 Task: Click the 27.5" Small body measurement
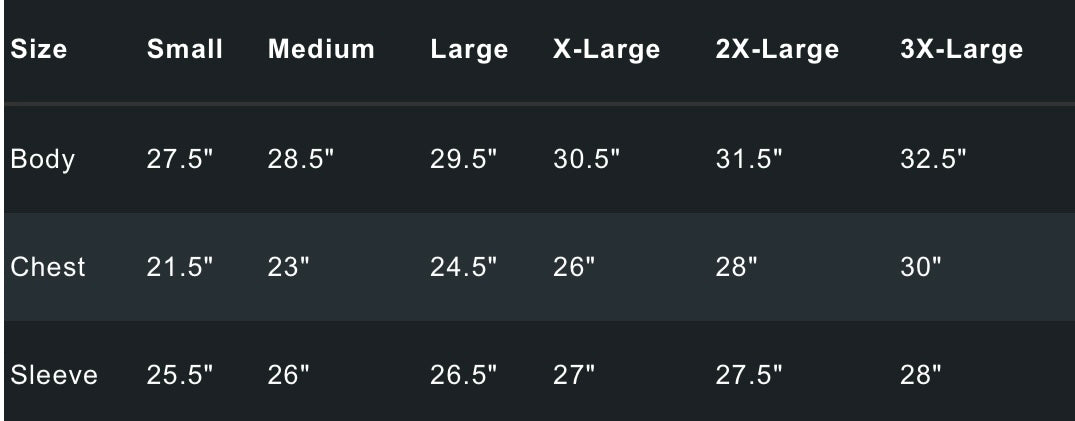tap(181, 159)
